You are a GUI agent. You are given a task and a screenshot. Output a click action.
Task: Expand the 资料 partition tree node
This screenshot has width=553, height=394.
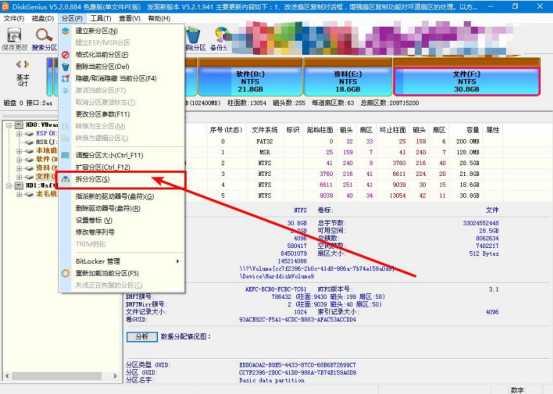(19, 168)
